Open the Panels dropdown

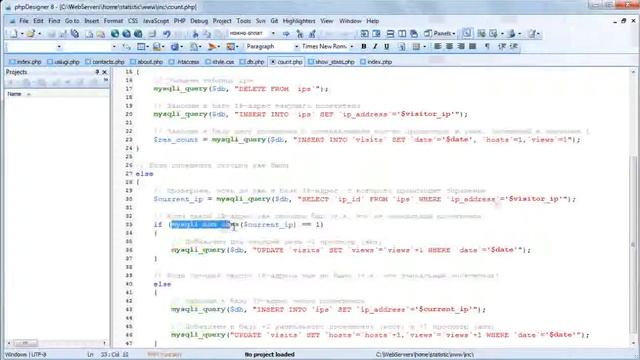440,33
